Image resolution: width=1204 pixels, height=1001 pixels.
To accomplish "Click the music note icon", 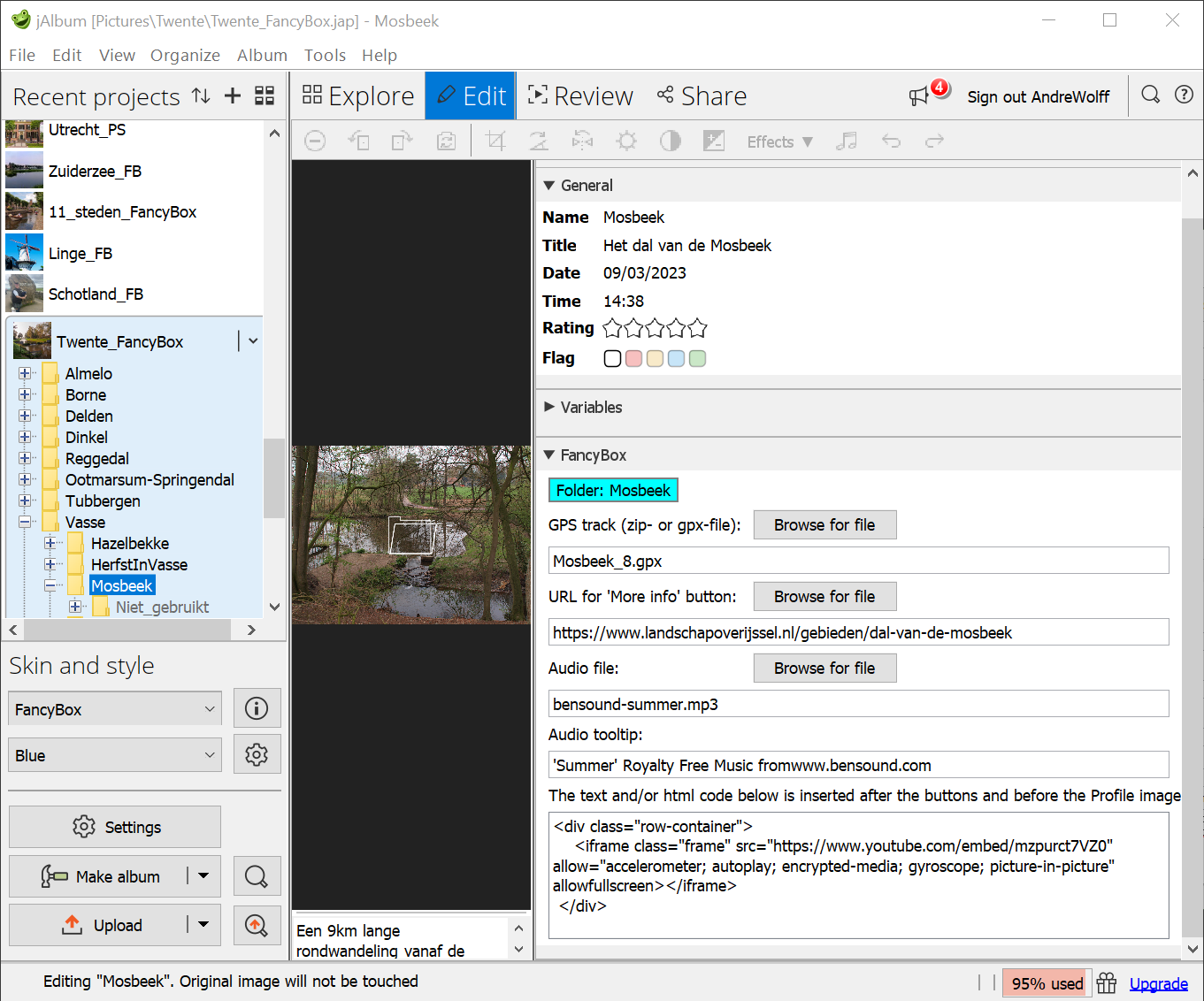I will click(x=847, y=141).
